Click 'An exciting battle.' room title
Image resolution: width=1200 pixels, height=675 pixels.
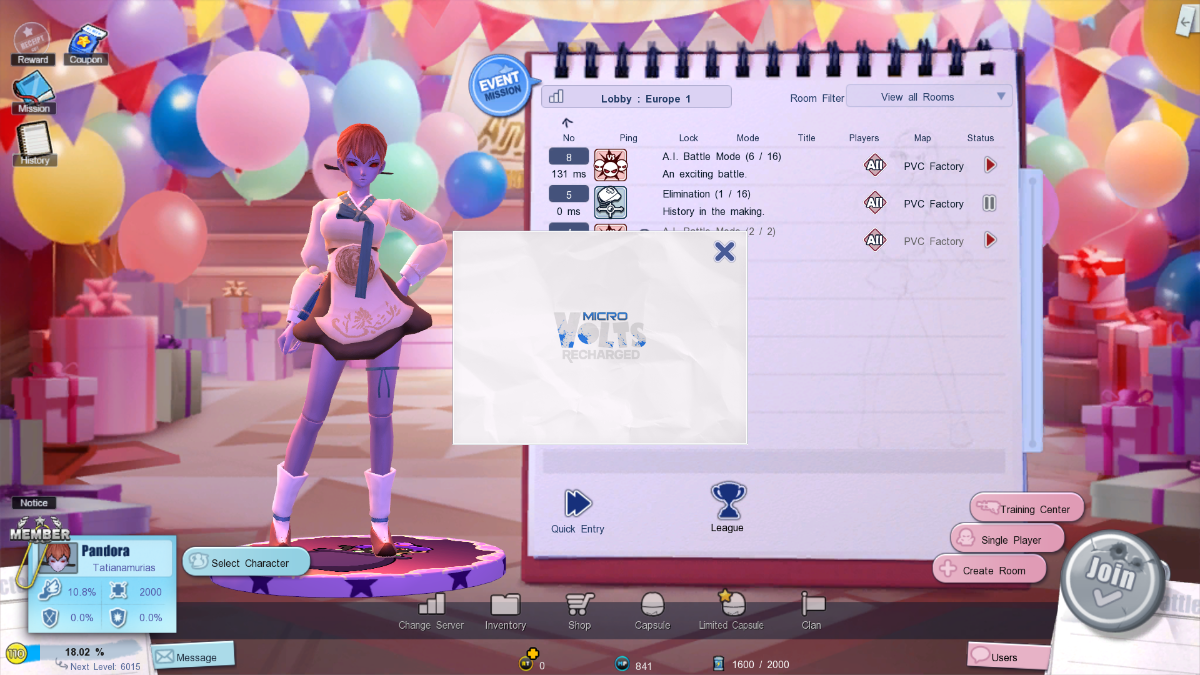pos(704,174)
